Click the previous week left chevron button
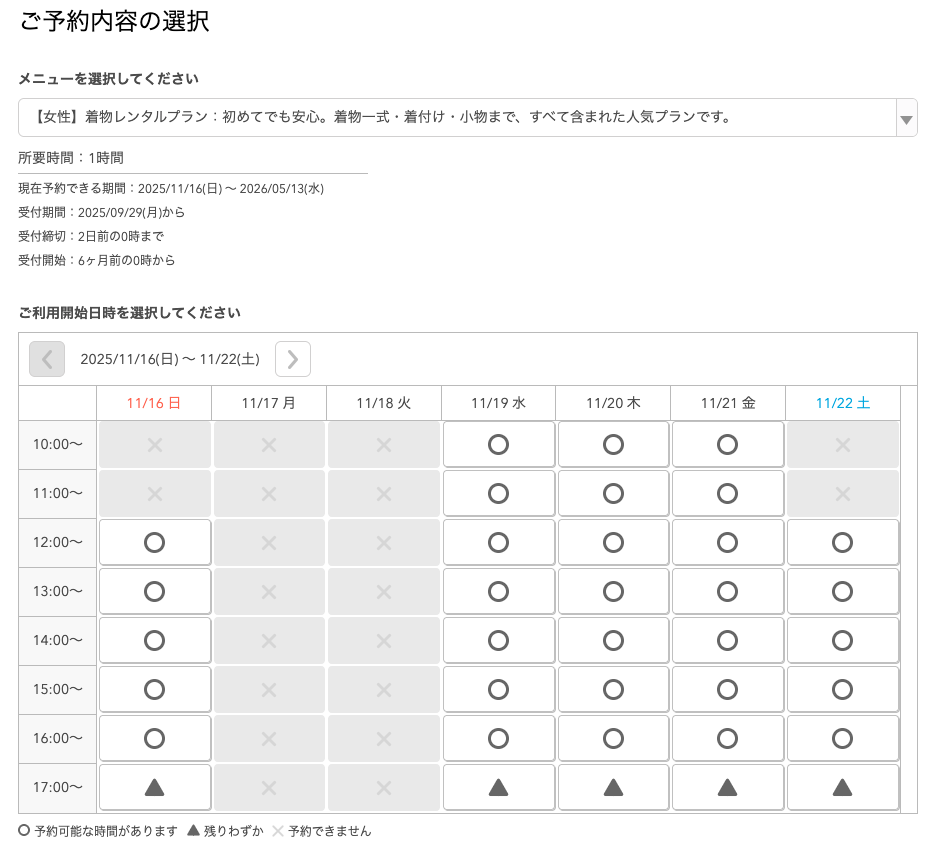This screenshot has height=857, width=945. pos(47,359)
